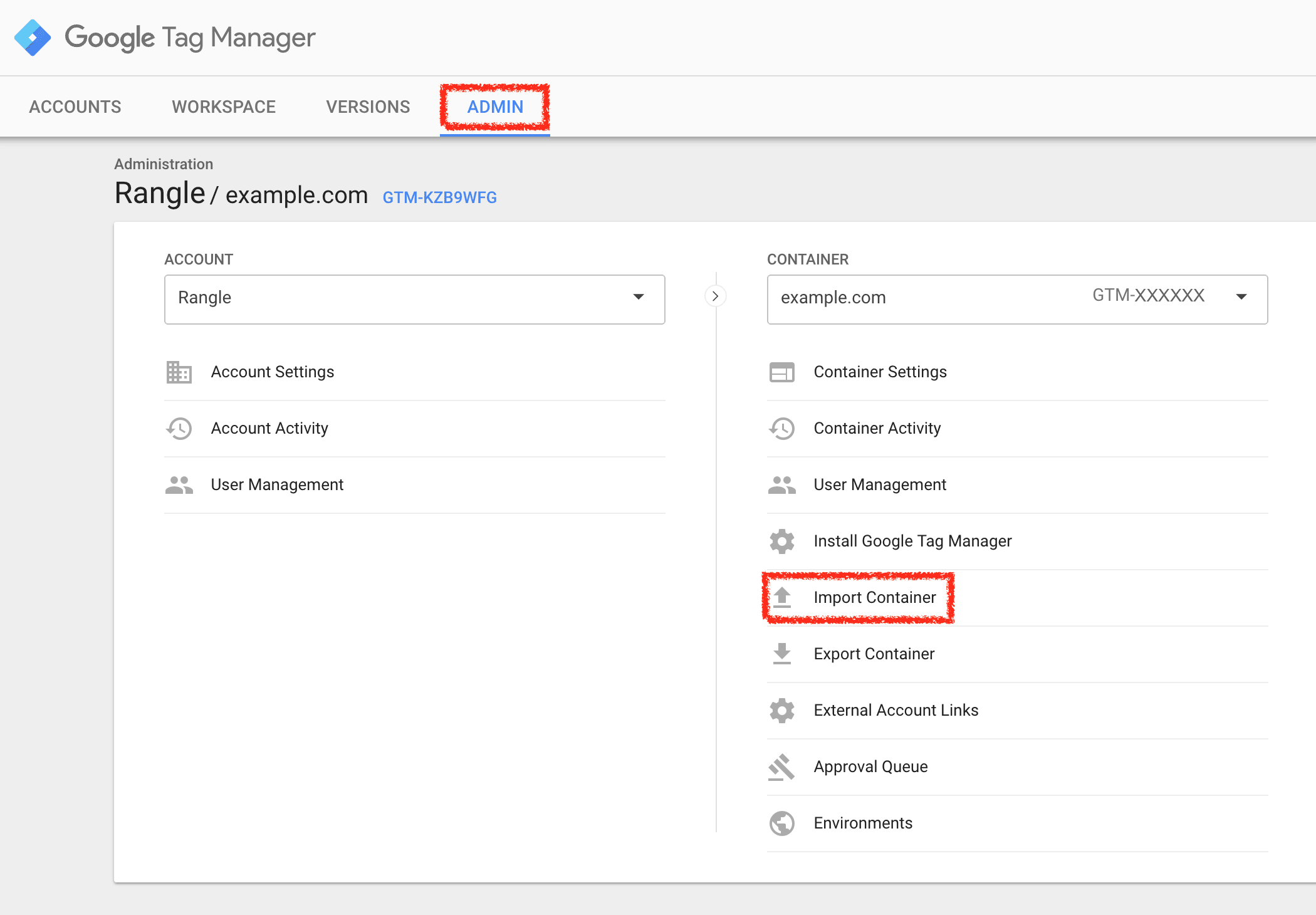The image size is (1316, 915).
Task: Open Environments
Action: (1018, 823)
